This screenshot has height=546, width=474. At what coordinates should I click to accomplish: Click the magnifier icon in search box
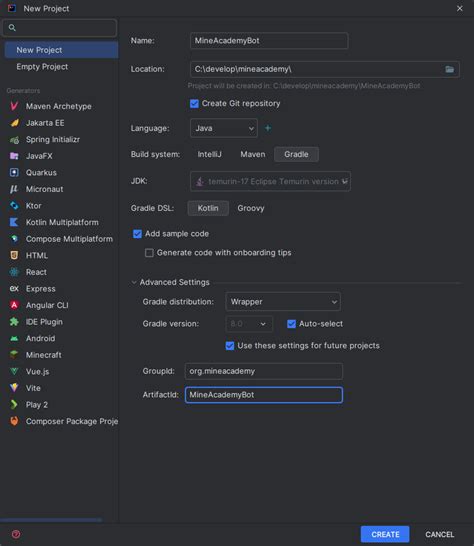tap(12, 28)
